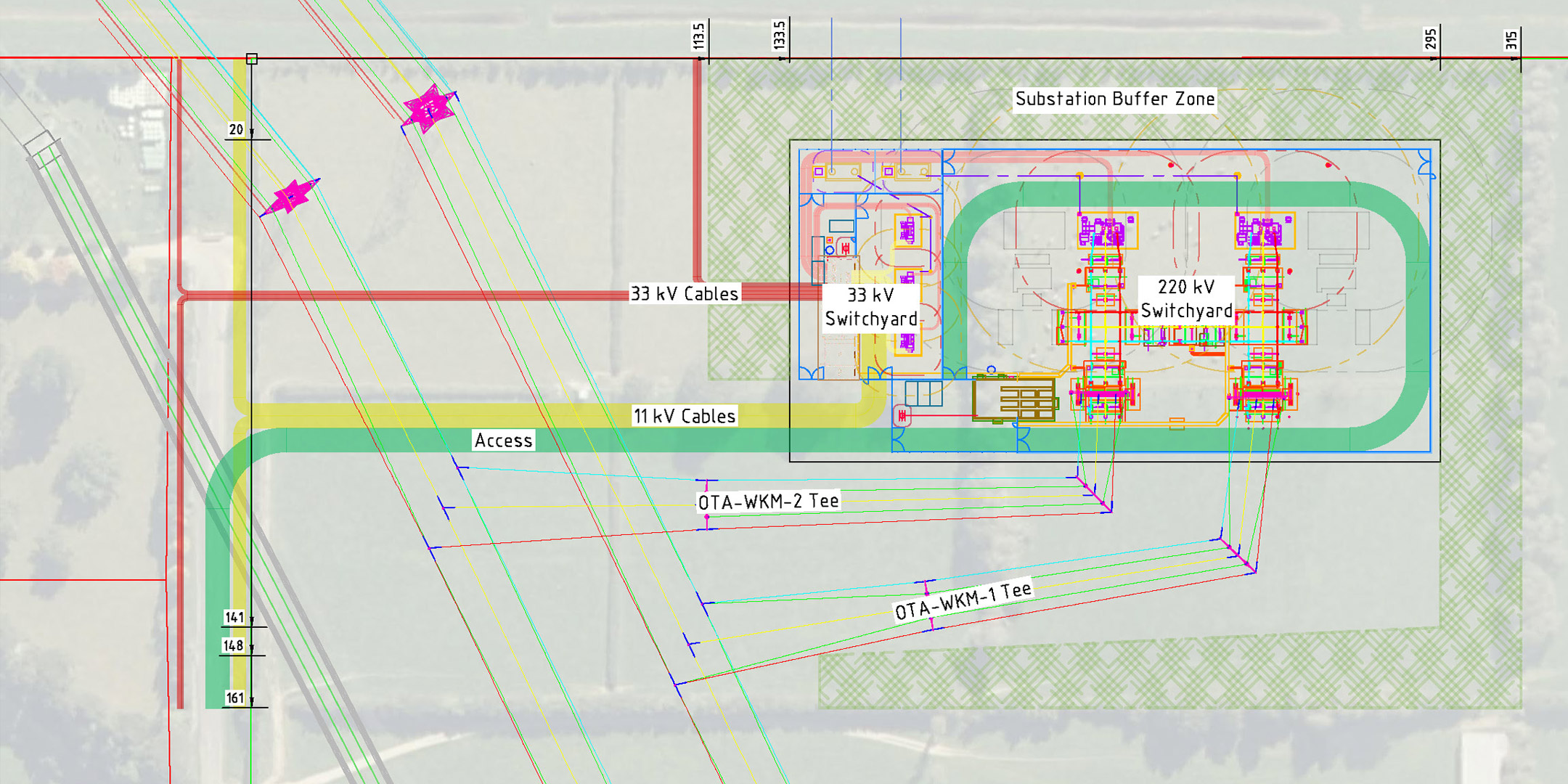Viewport: 1568px width, 784px height.
Task: Select the small square grip at dimension line top
Action: [252, 59]
